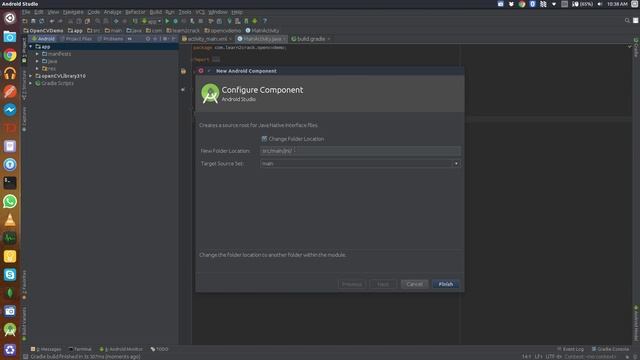The height and width of the screenshot is (360, 640).
Task: Select the Gradle Scripts label
Action: coord(57,83)
